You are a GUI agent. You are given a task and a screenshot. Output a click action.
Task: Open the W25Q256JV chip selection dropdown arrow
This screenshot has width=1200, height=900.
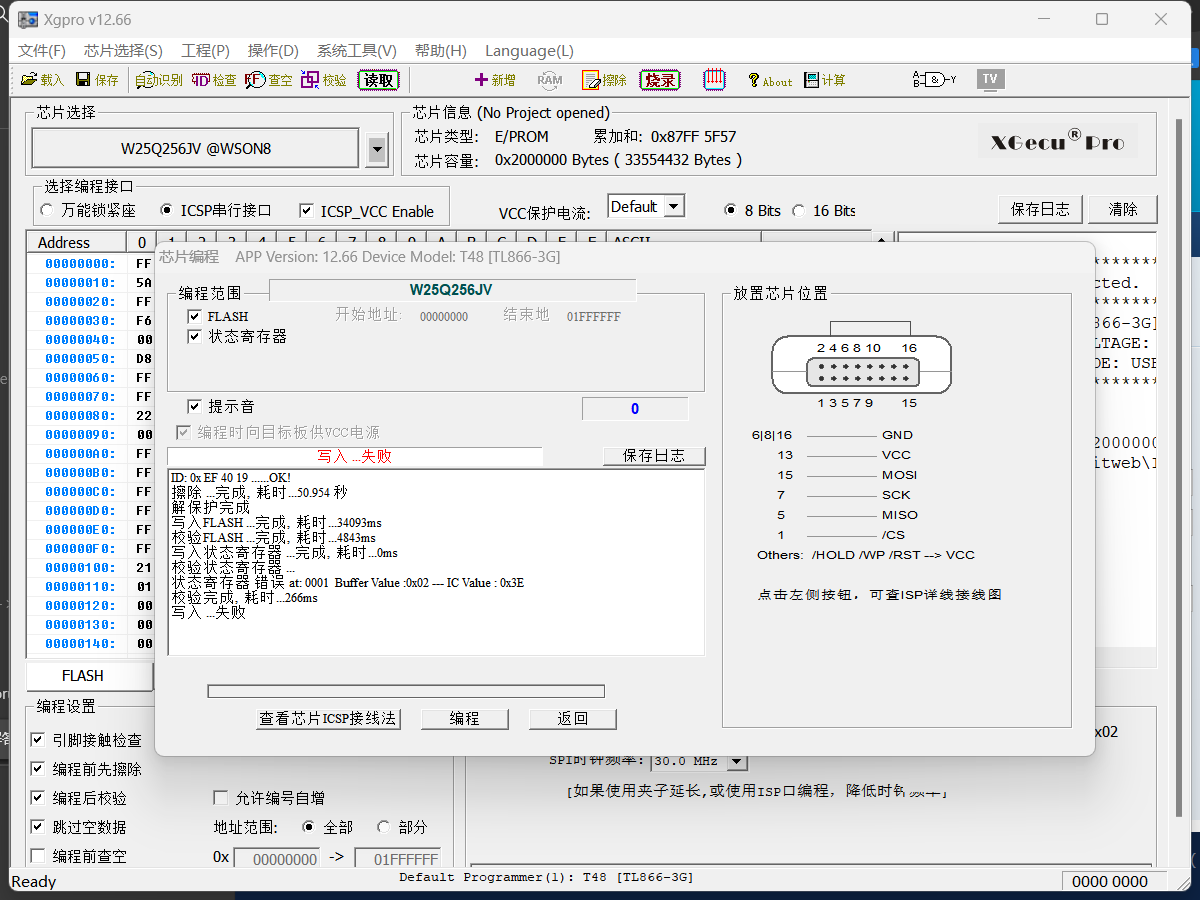(377, 150)
